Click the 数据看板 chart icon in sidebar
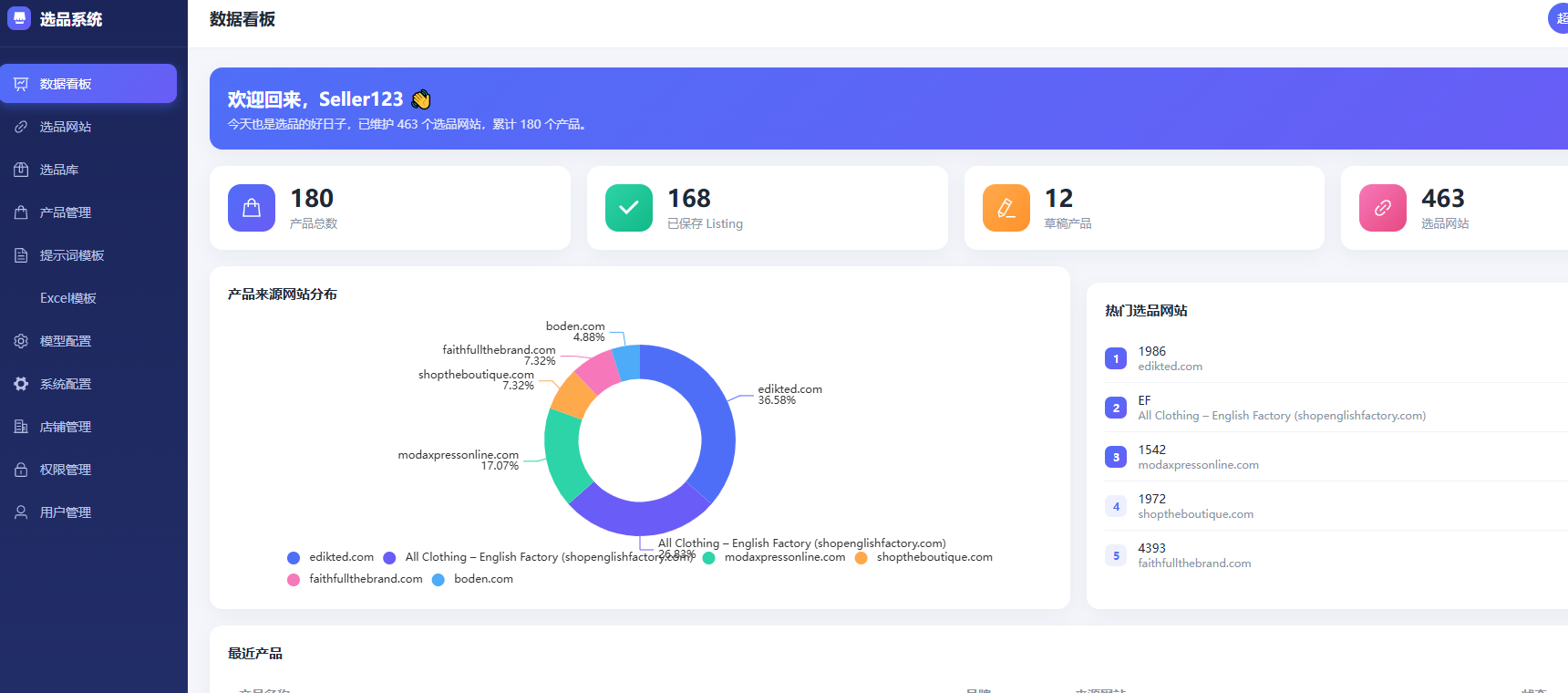Viewport: 1568px width, 693px height. tap(21, 84)
